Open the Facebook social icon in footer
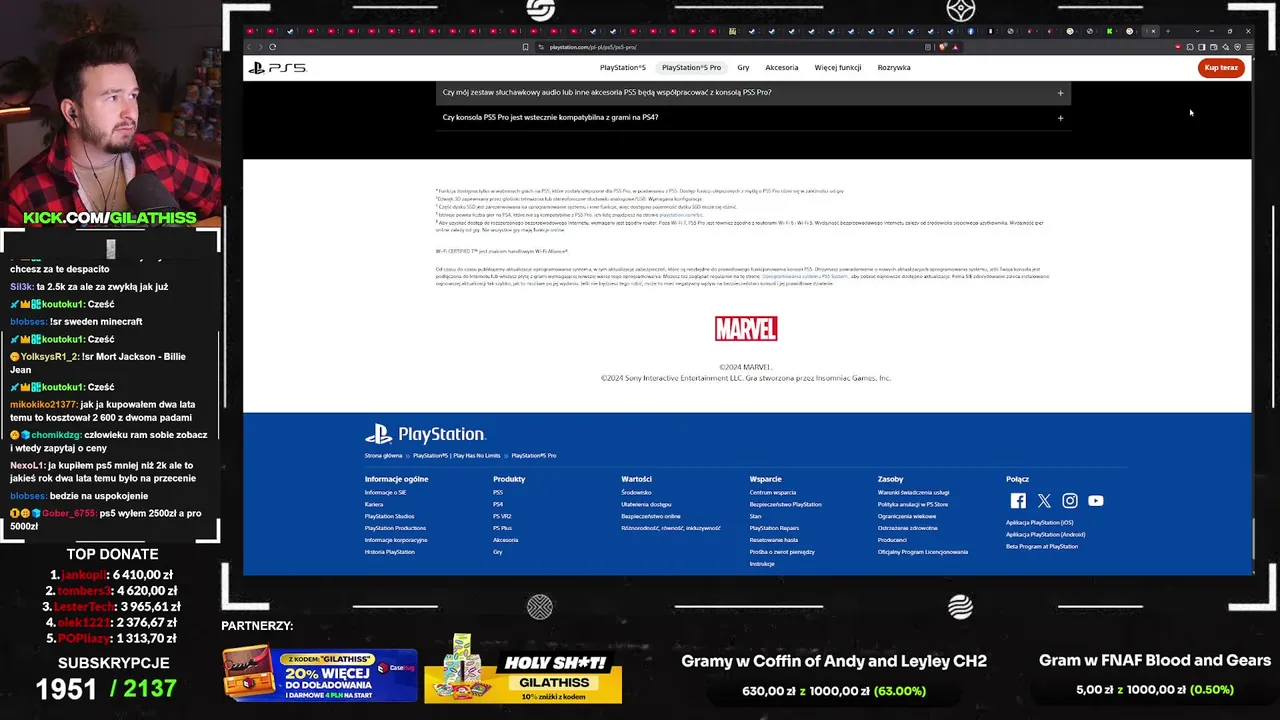1280x720 pixels. coord(1018,501)
